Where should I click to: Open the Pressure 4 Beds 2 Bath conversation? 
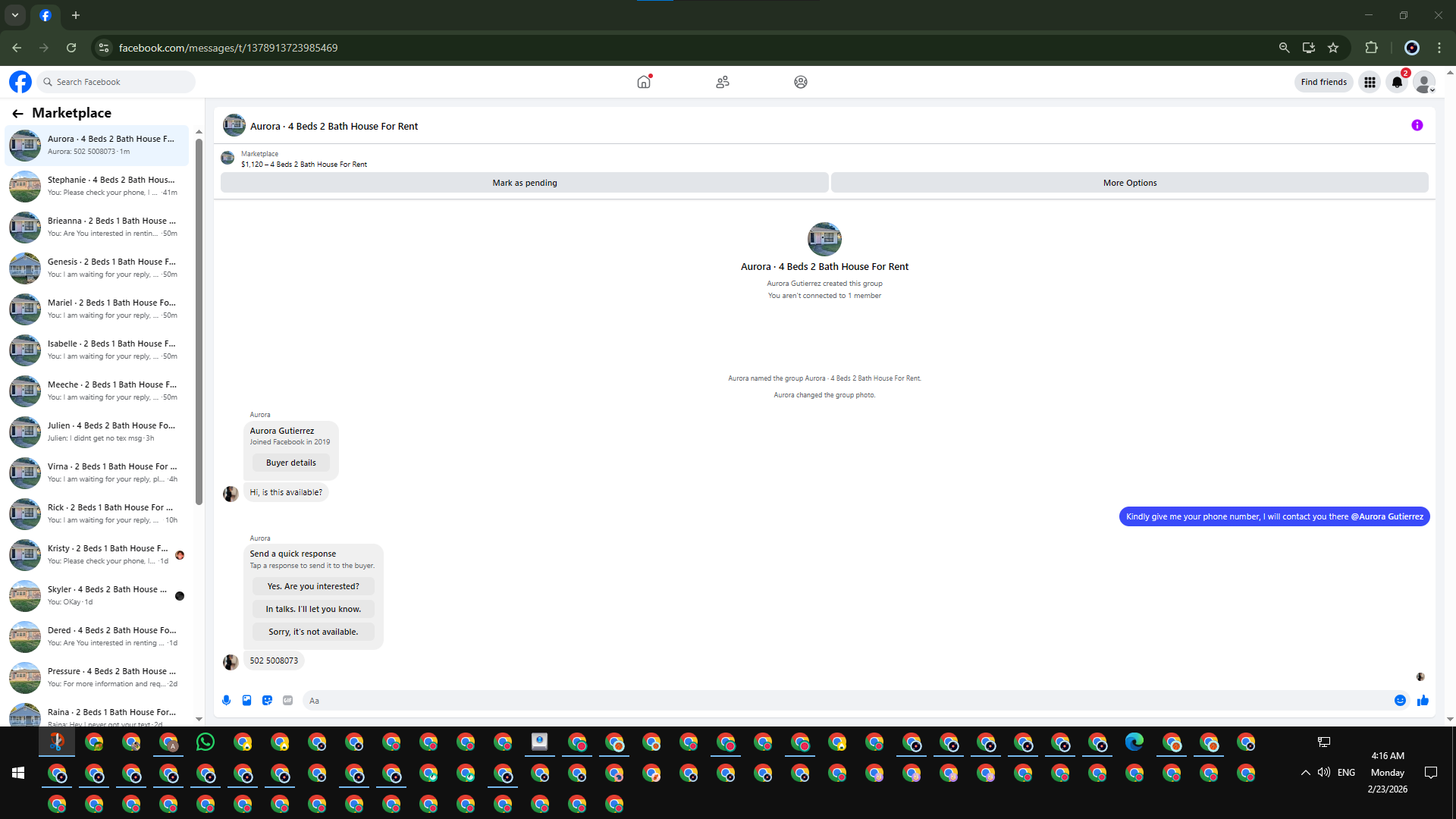pyautogui.click(x=97, y=678)
